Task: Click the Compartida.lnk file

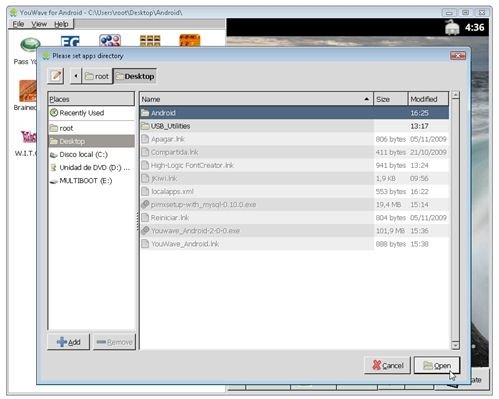Action: [x=294, y=152]
